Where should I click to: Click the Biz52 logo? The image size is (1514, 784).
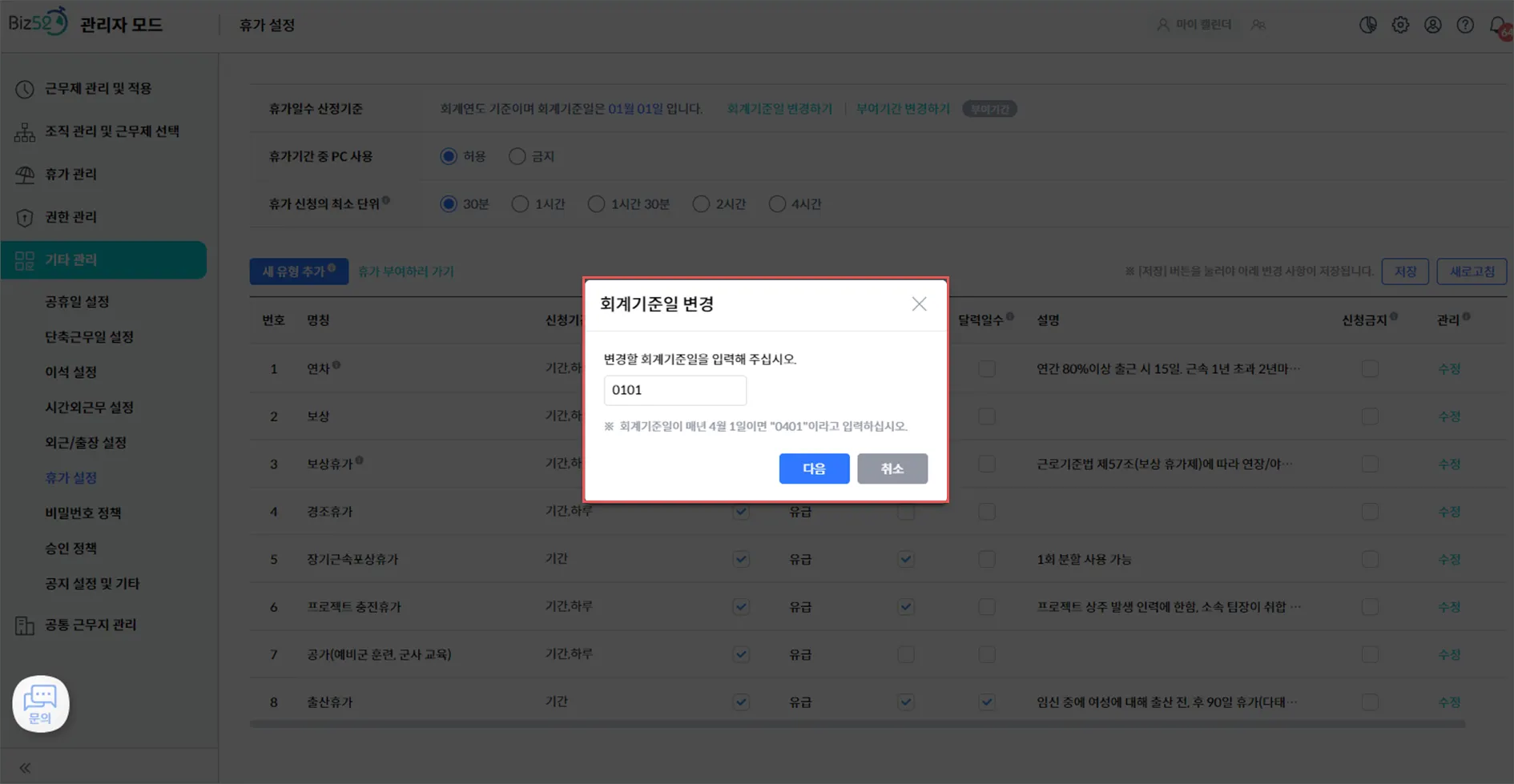tap(38, 22)
